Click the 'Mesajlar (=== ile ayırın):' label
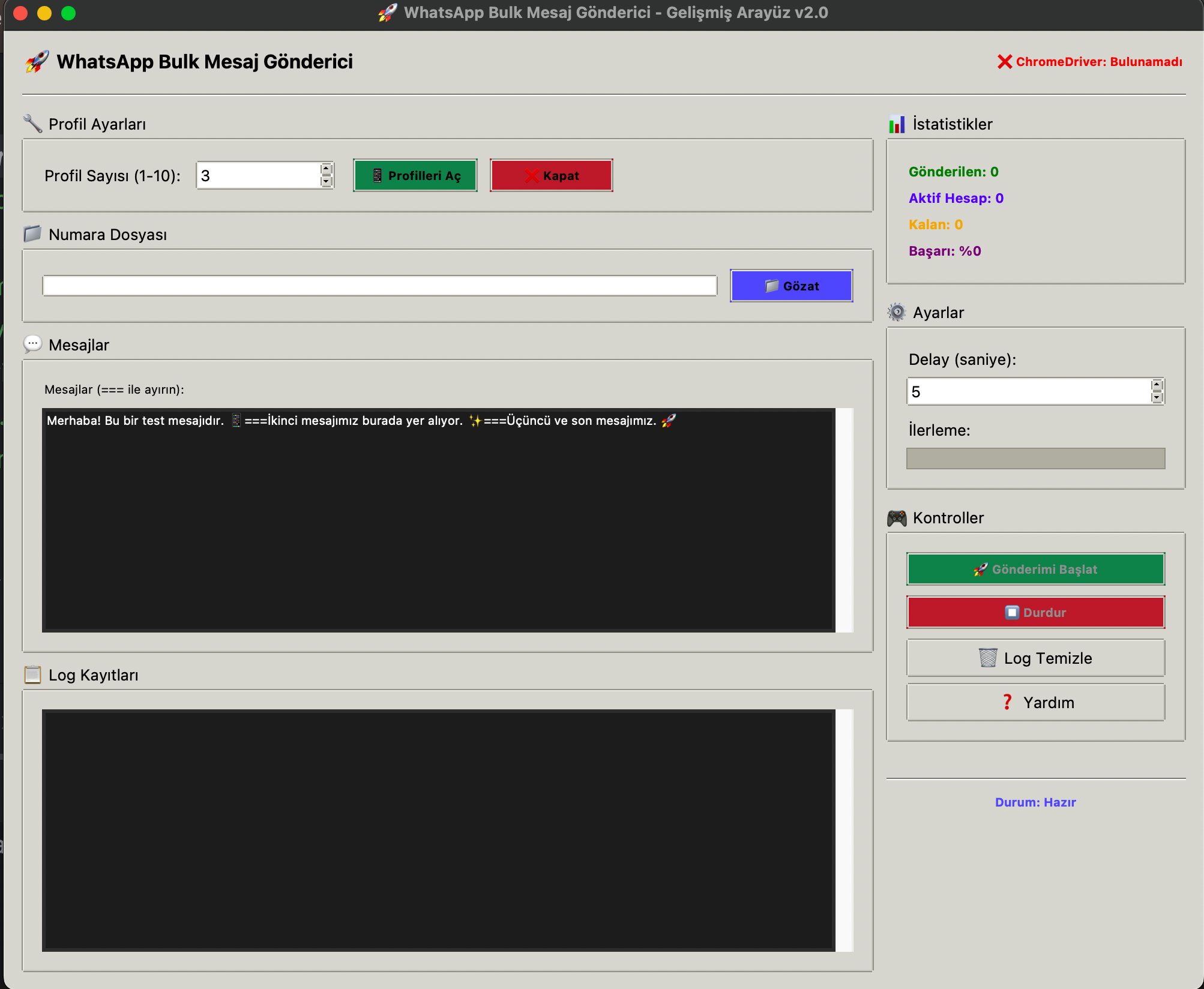This screenshot has height=989, width=1204. (114, 389)
